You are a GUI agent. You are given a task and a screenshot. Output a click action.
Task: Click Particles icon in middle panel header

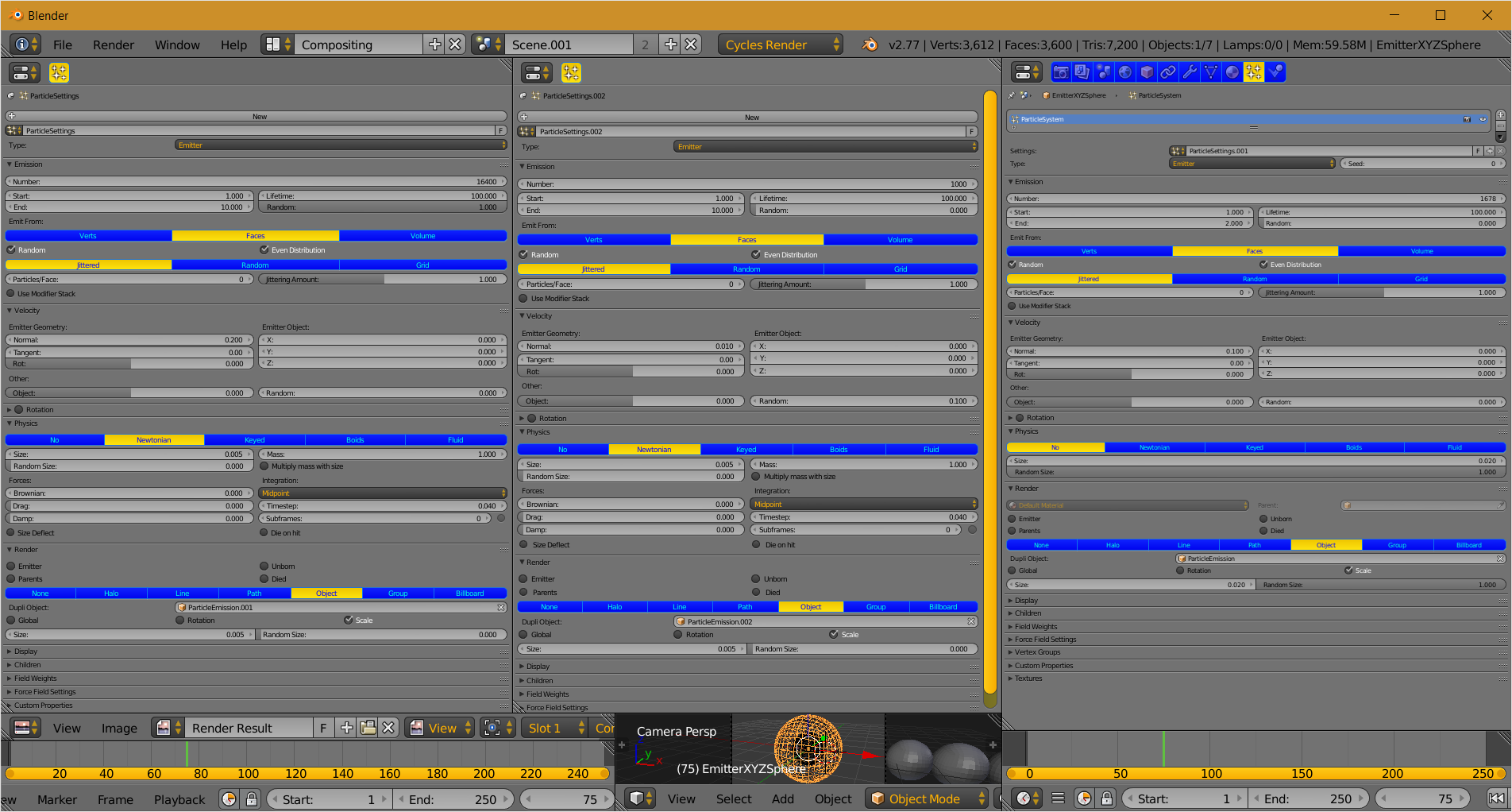pyautogui.click(x=571, y=73)
